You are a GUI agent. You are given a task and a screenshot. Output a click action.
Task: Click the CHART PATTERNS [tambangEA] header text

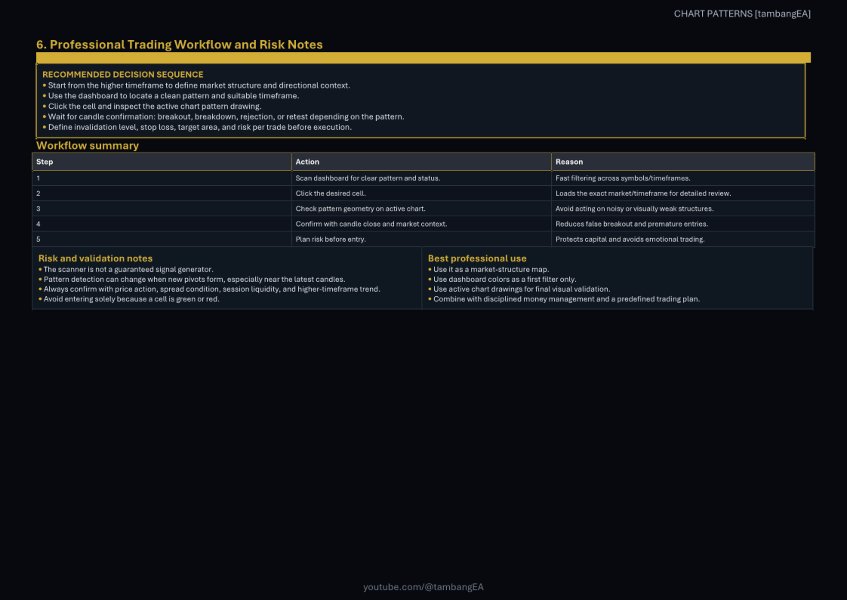tap(742, 14)
